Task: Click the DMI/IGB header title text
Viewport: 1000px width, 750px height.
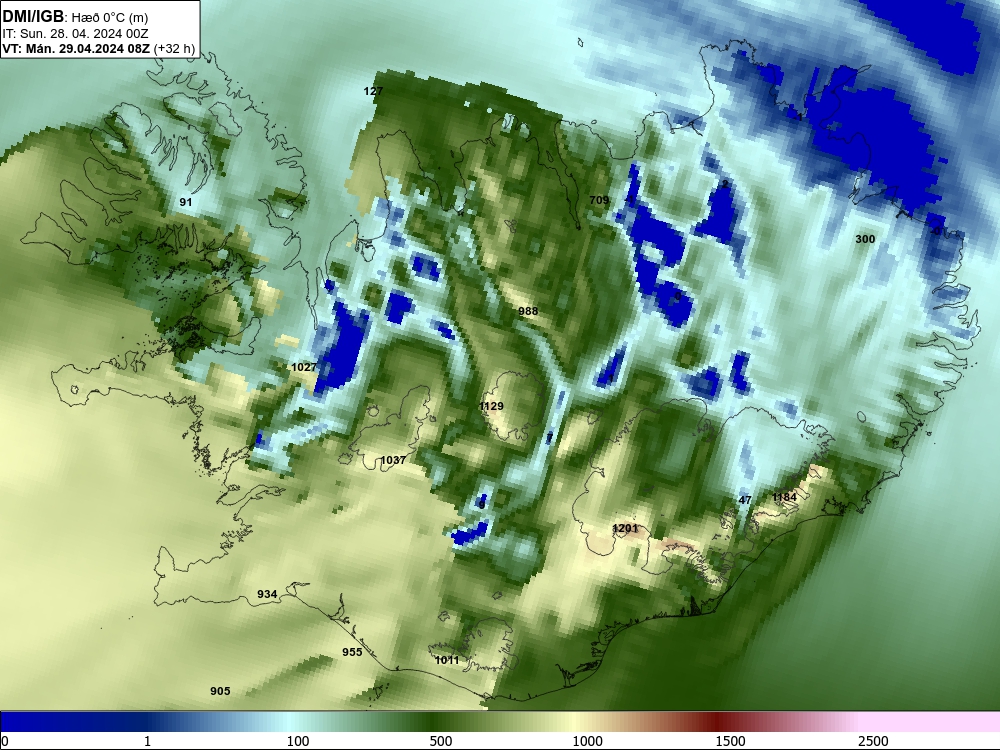Action: 33,17
